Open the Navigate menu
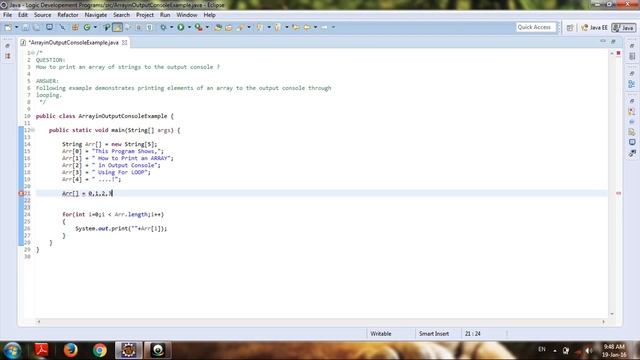The width and height of the screenshot is (640, 360). click(x=96, y=15)
